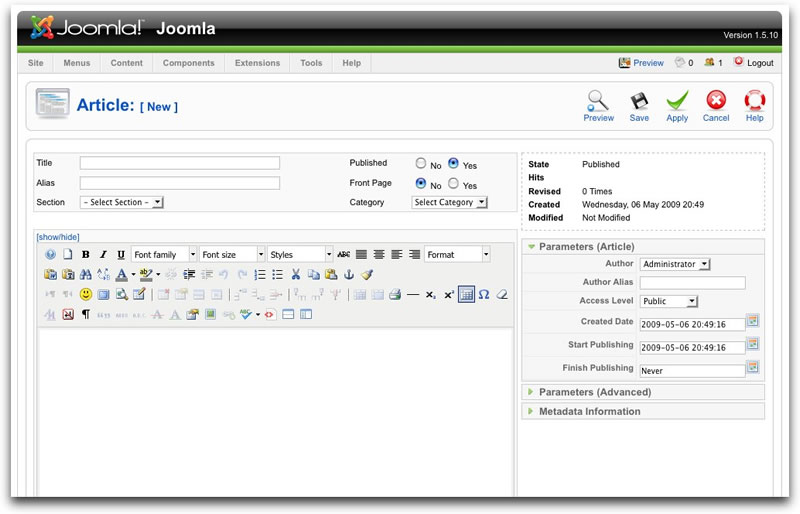Apply superscript formatting
The image size is (800, 514).
click(448, 295)
